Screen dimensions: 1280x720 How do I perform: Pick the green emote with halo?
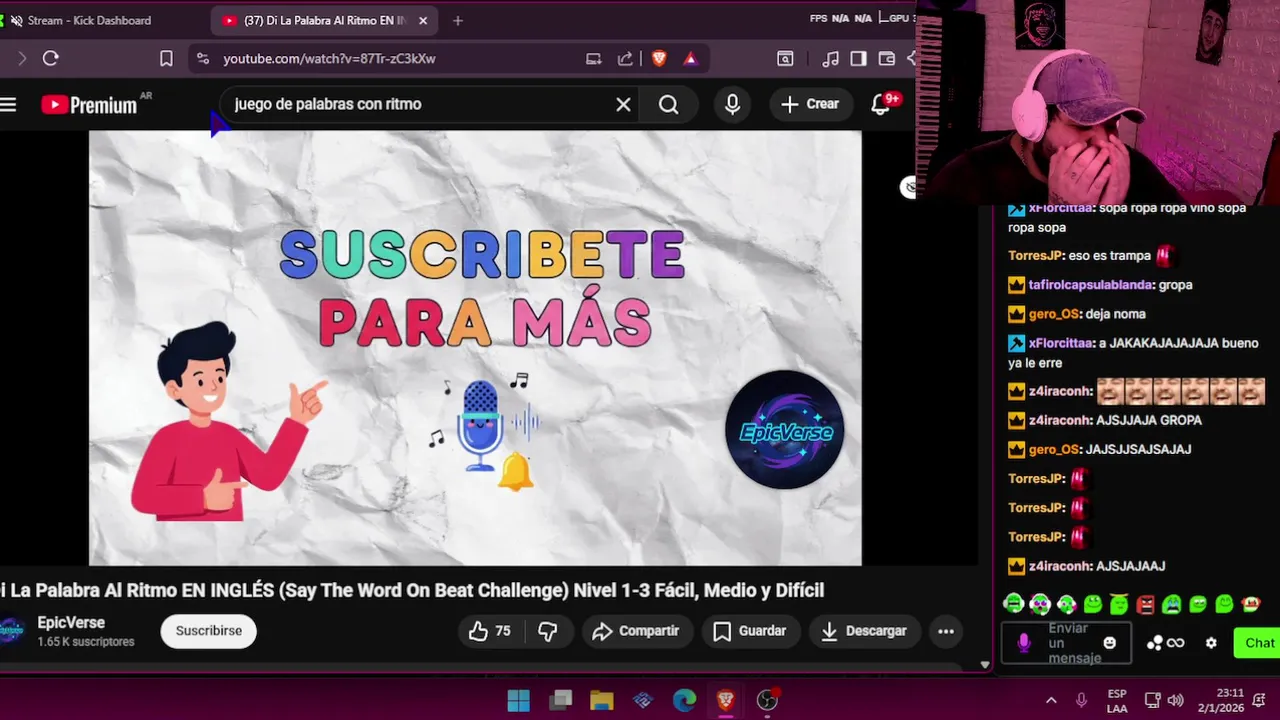pyautogui.click(x=1119, y=604)
